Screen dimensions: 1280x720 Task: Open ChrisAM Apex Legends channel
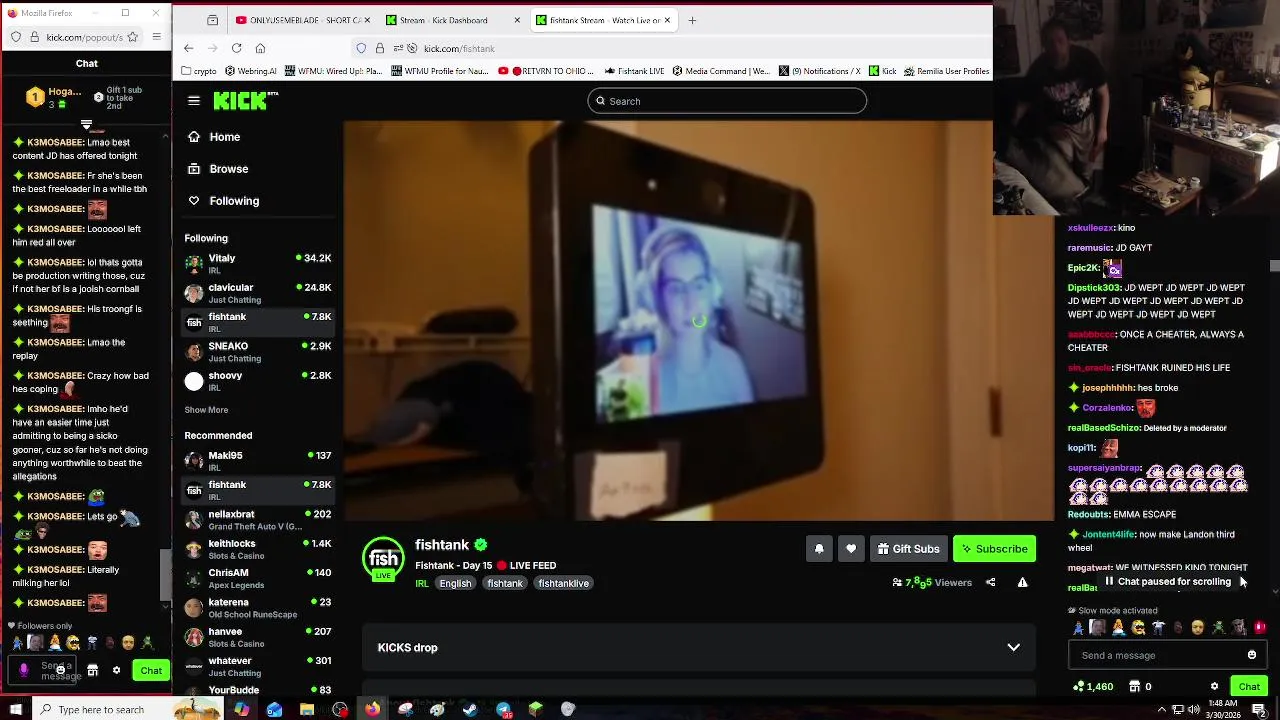coord(258,579)
